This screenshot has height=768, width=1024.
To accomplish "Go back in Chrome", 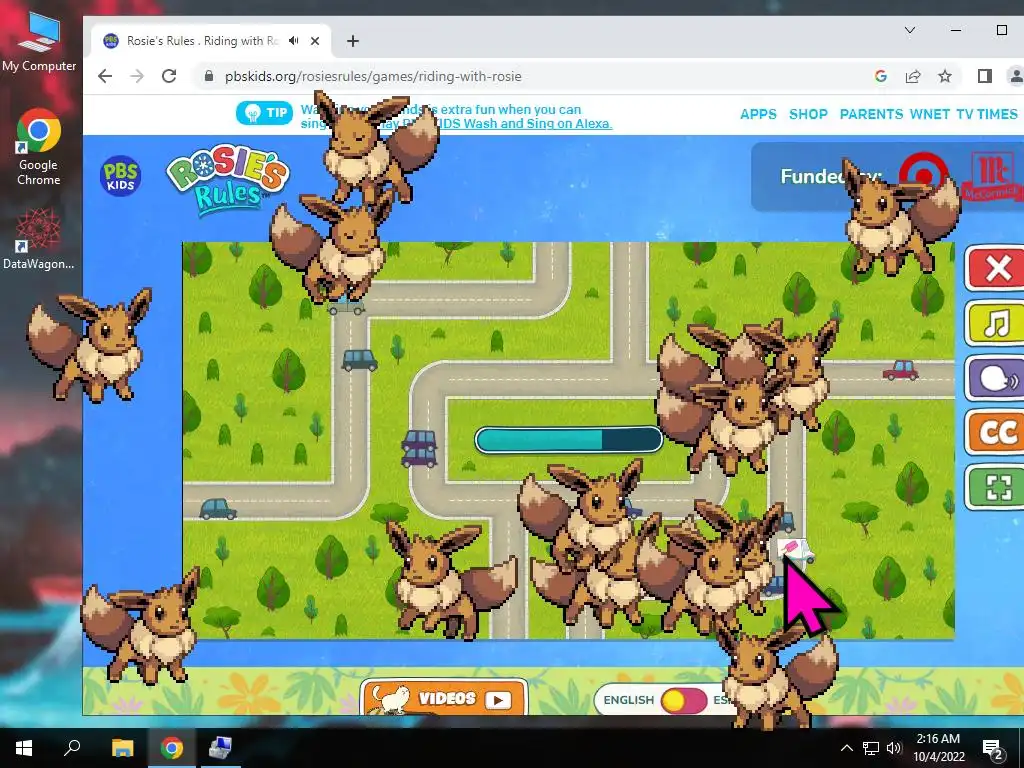I will pyautogui.click(x=105, y=76).
